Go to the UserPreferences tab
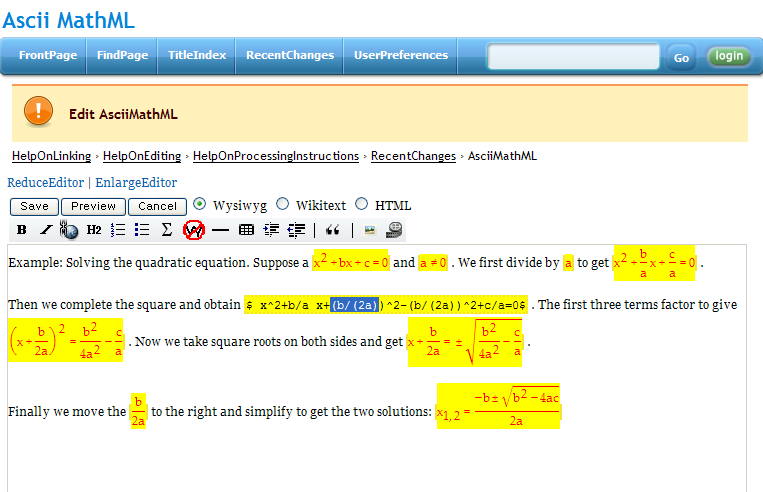 [x=401, y=56]
